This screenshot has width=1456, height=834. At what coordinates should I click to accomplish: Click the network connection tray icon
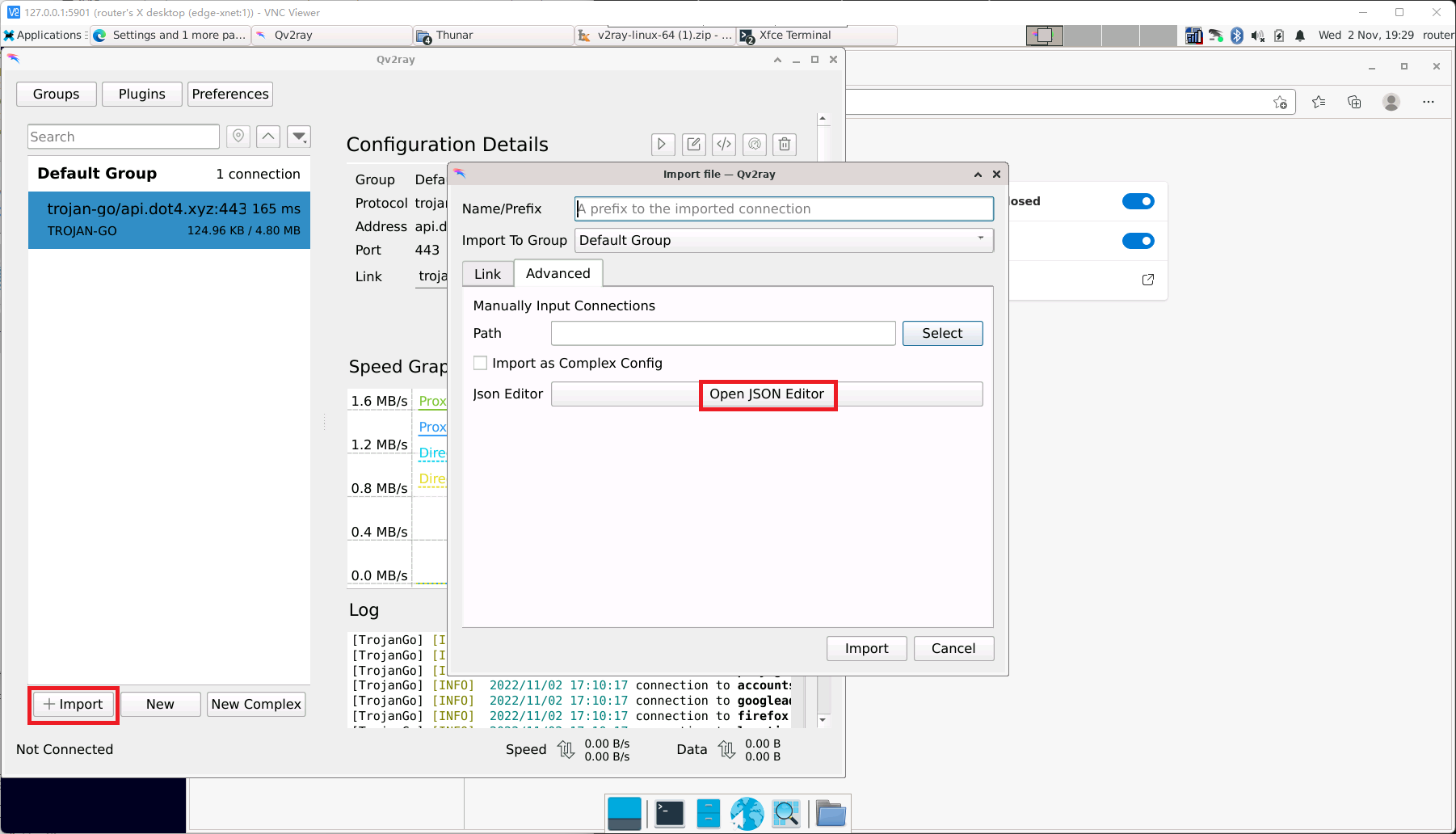(1216, 36)
